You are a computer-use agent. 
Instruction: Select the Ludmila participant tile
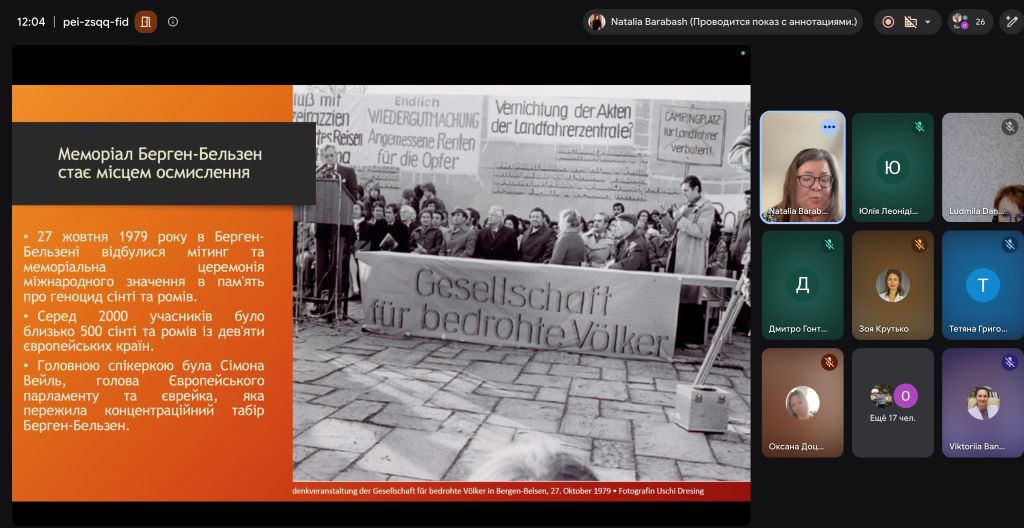(x=983, y=167)
